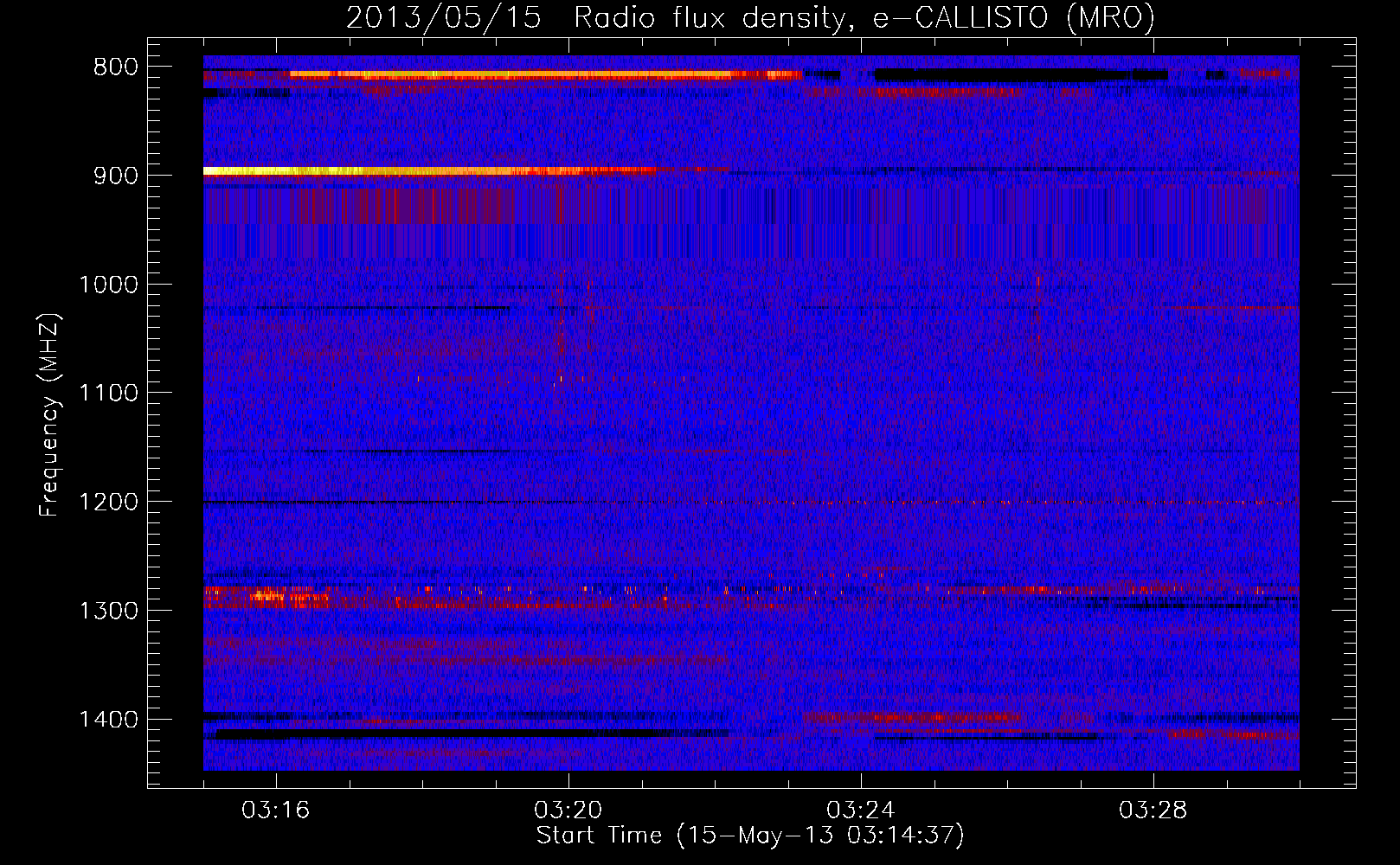Click the 1200 frequency tick label
Screen dimensions: 1400x865
click(x=108, y=503)
